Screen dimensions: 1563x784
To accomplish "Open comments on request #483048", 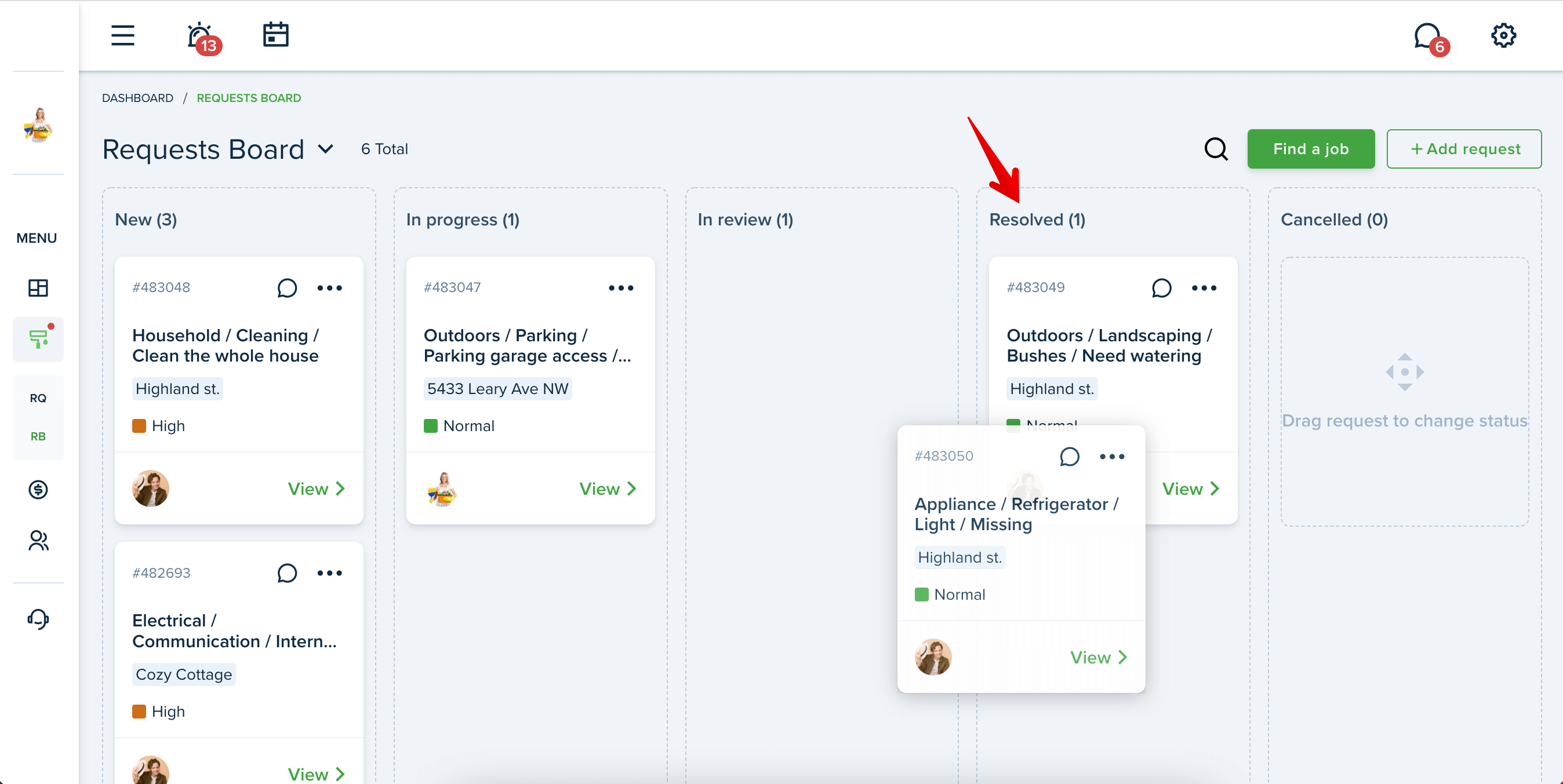I will [287, 287].
